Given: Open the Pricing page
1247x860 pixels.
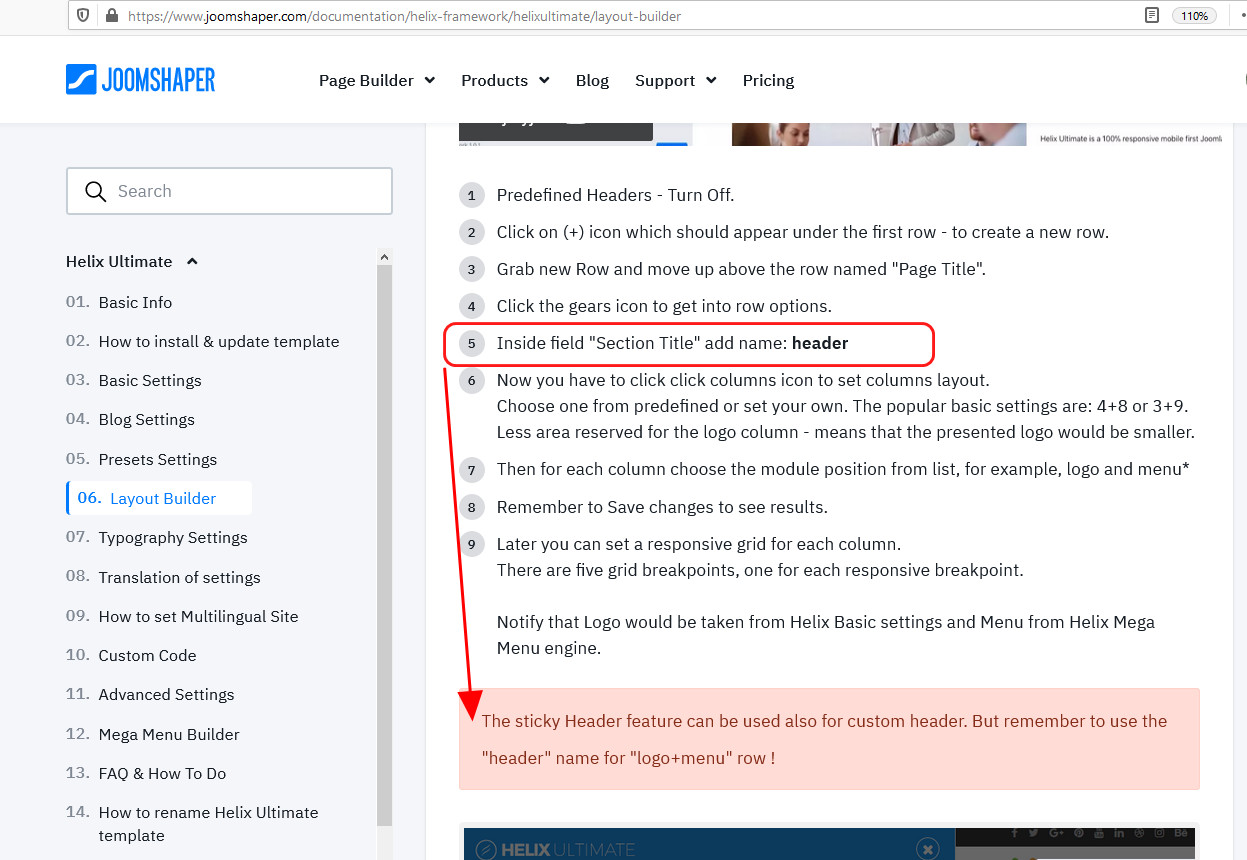Looking at the screenshot, I should click(768, 80).
